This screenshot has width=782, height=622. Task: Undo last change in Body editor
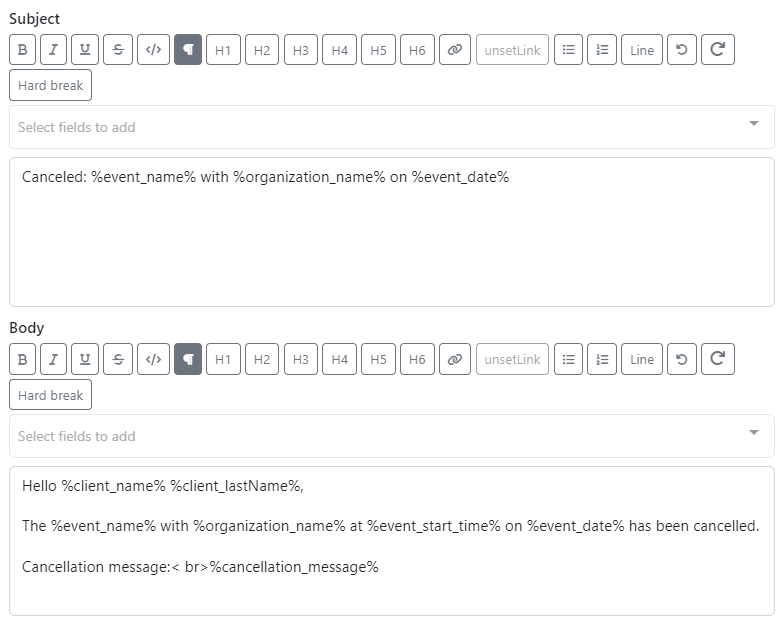681,359
